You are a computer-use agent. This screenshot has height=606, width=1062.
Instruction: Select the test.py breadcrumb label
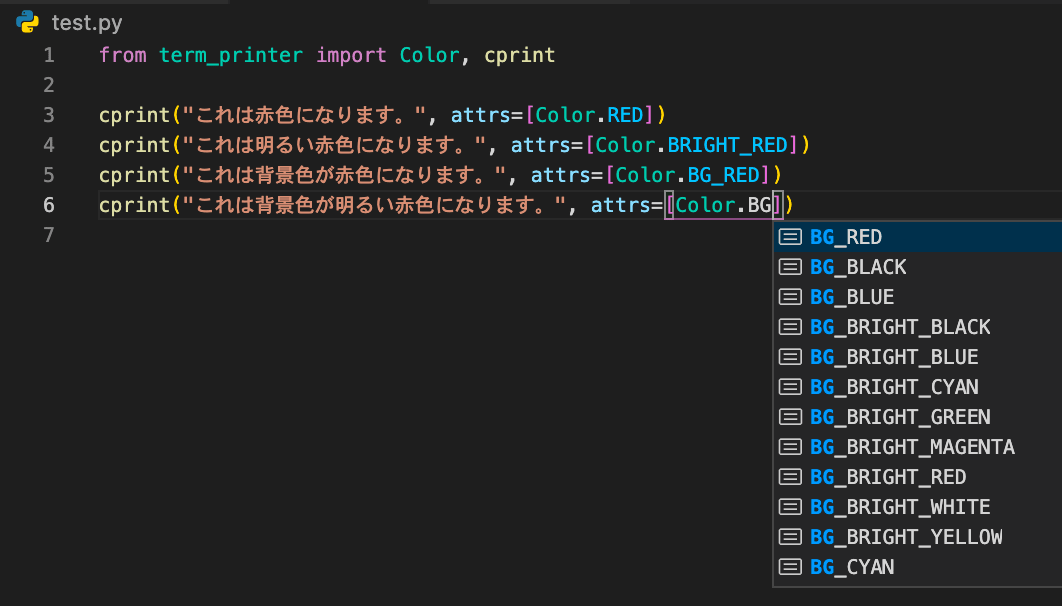pyautogui.click(x=87, y=22)
